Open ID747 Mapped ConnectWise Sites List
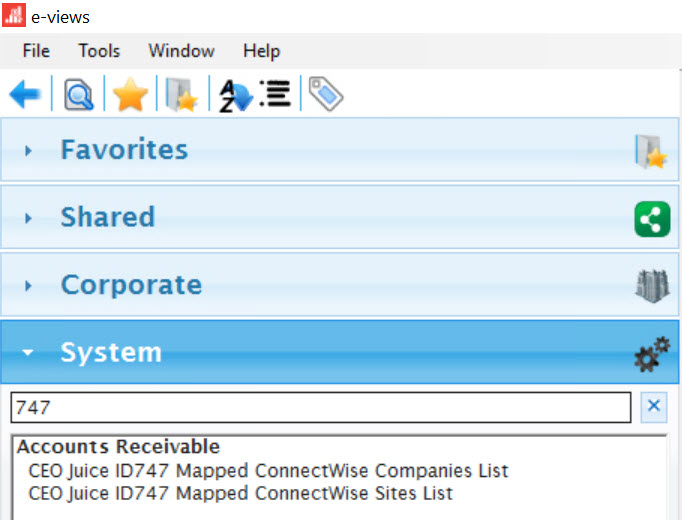The height and width of the screenshot is (520, 682). click(x=241, y=493)
